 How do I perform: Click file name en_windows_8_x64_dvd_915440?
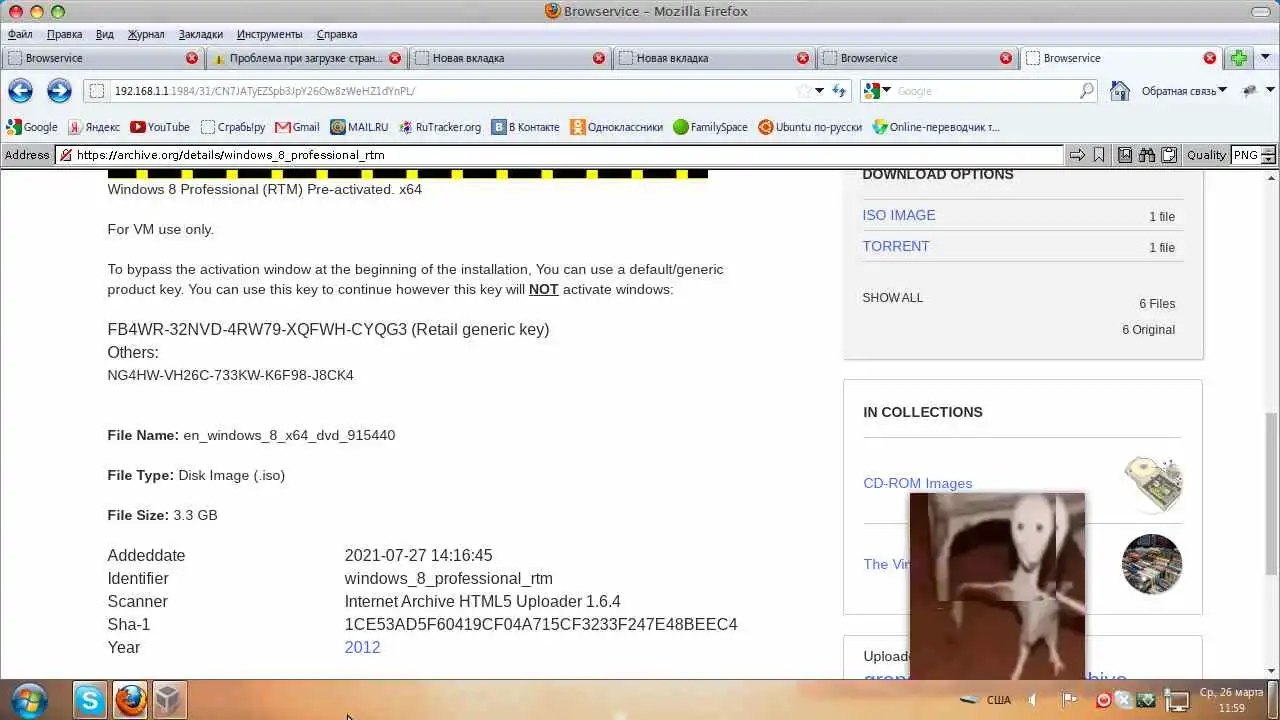(x=289, y=435)
